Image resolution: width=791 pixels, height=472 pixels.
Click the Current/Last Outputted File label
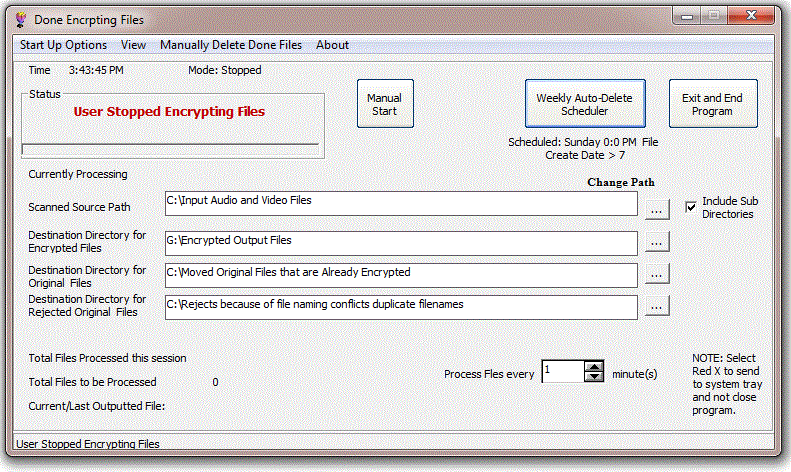pyautogui.click(x=96, y=406)
